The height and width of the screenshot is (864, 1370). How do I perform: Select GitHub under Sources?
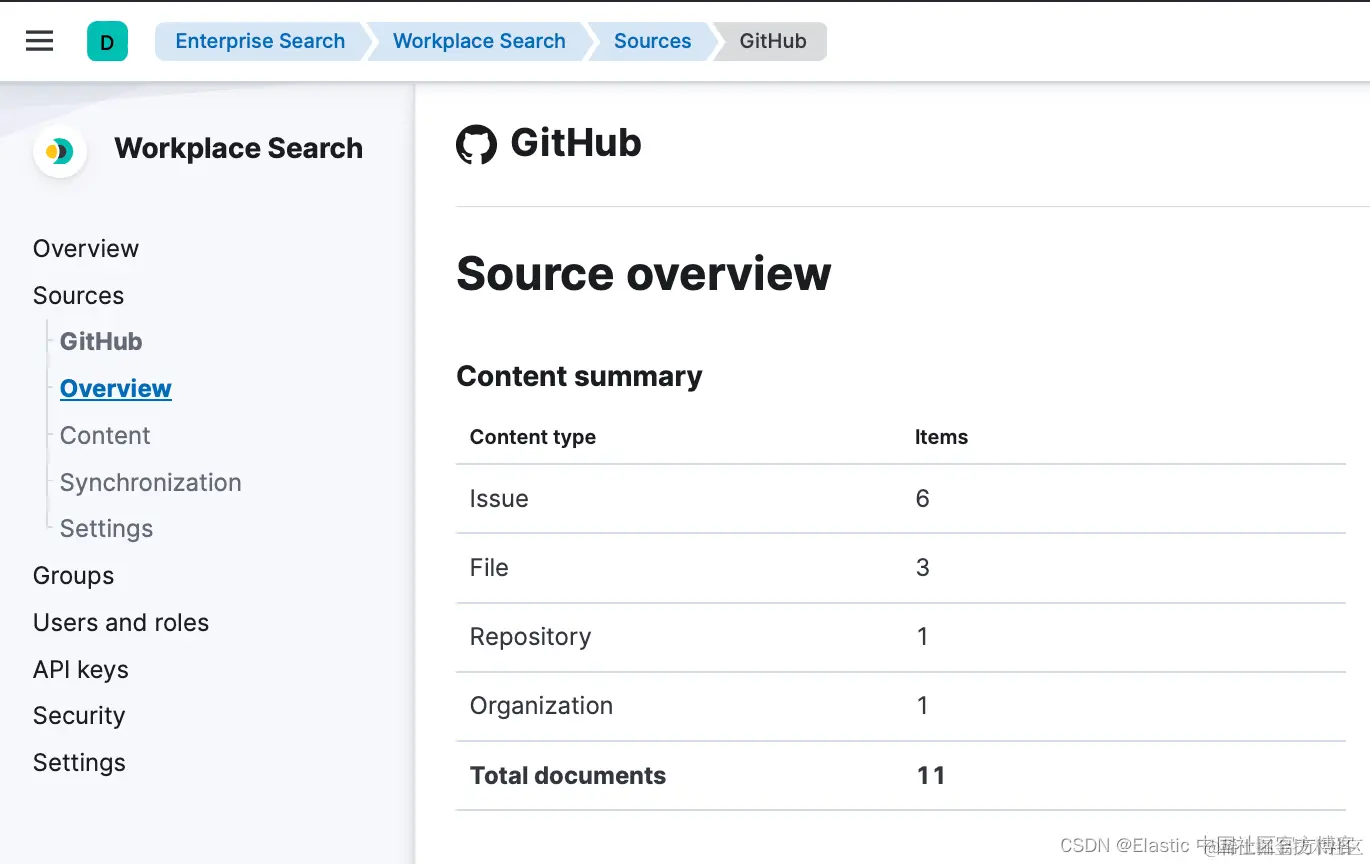[x=101, y=341]
